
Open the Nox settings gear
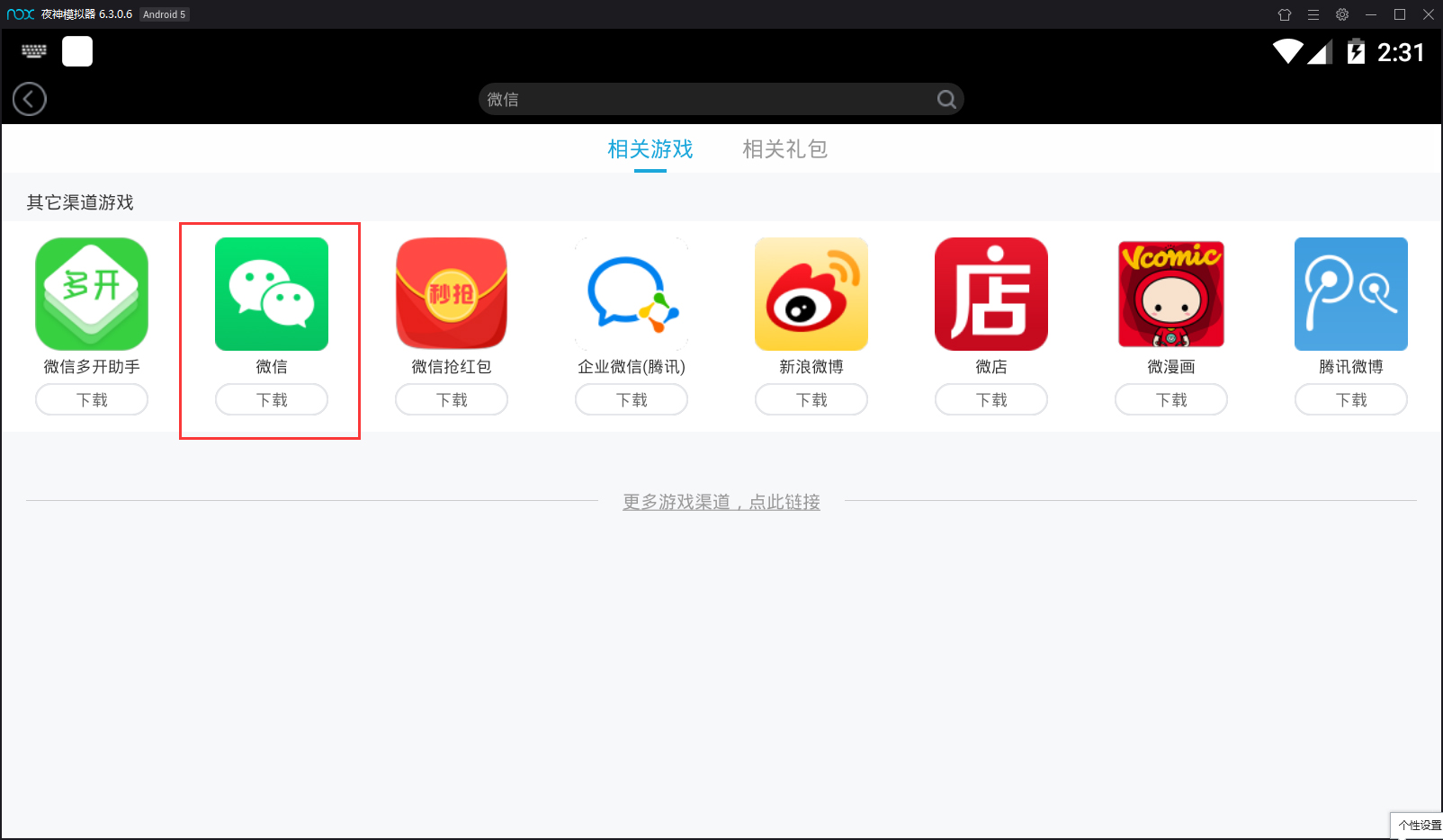(x=1341, y=14)
